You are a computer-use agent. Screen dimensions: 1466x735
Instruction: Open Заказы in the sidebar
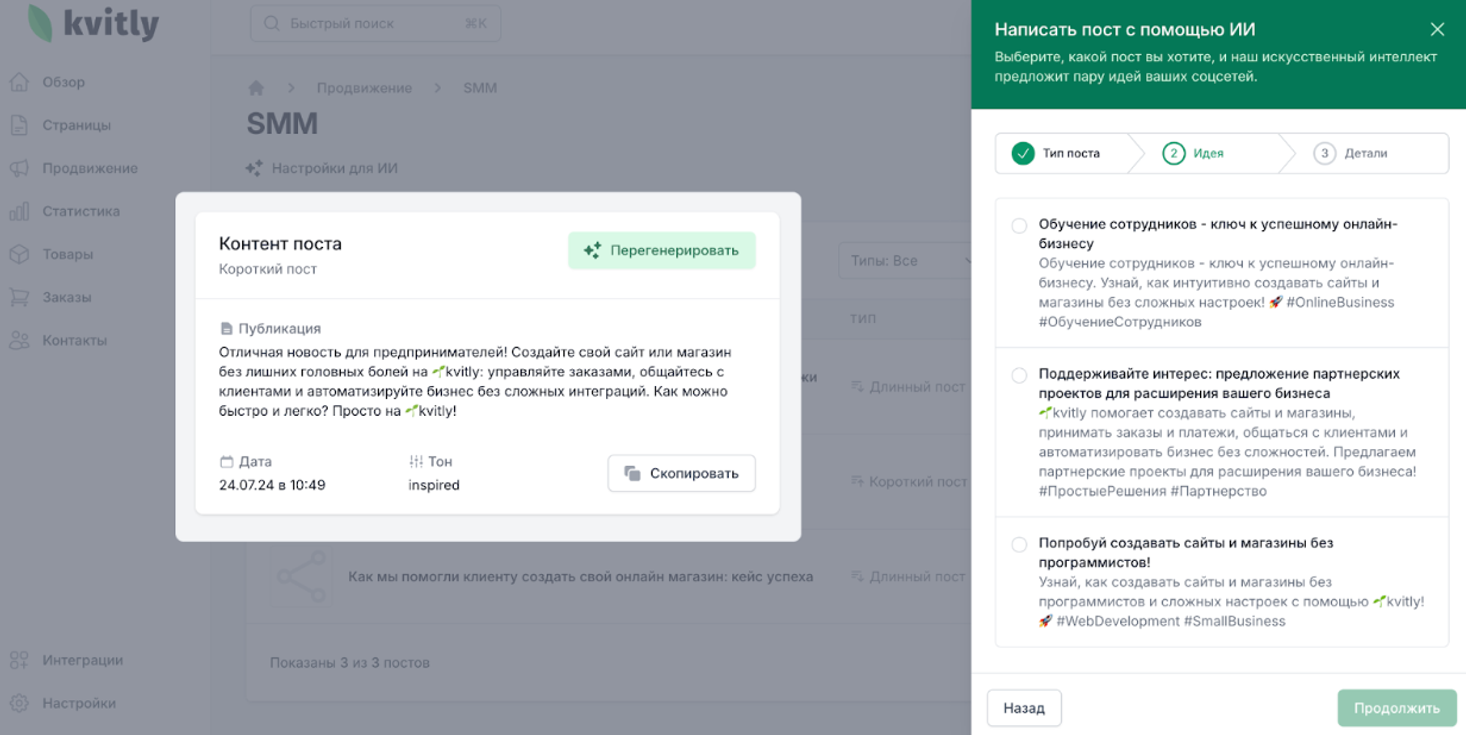tap(66, 297)
